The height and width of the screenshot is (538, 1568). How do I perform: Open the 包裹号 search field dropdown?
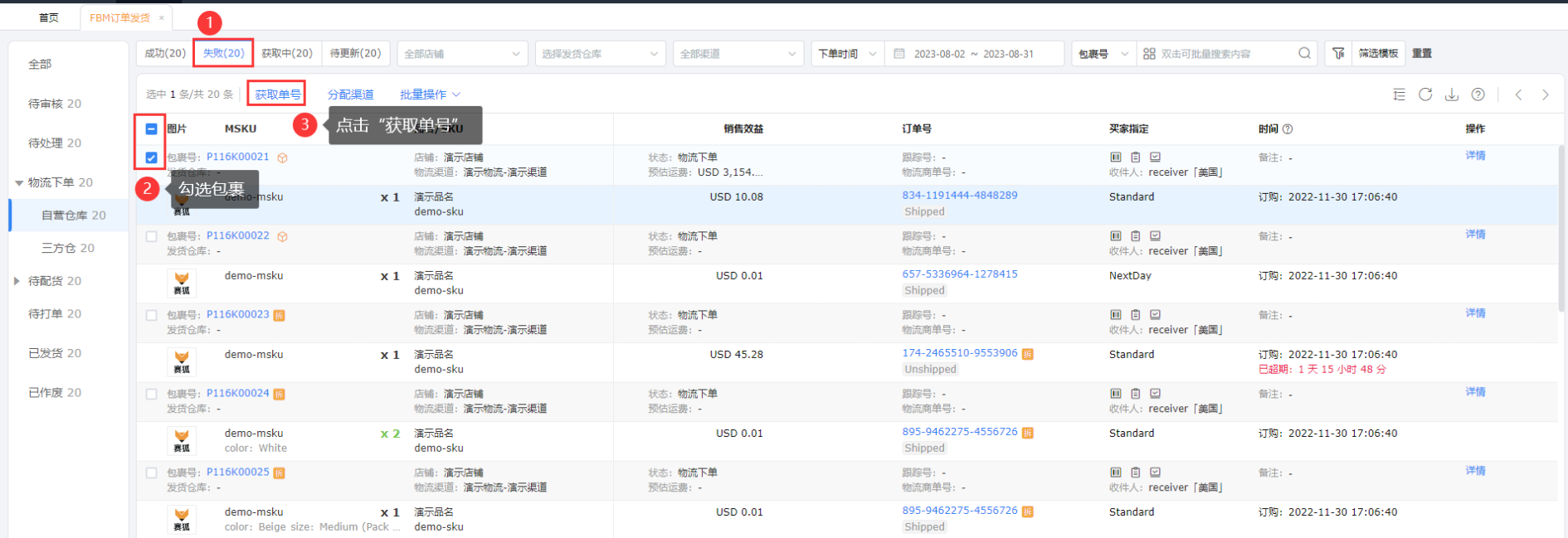pos(1103,53)
